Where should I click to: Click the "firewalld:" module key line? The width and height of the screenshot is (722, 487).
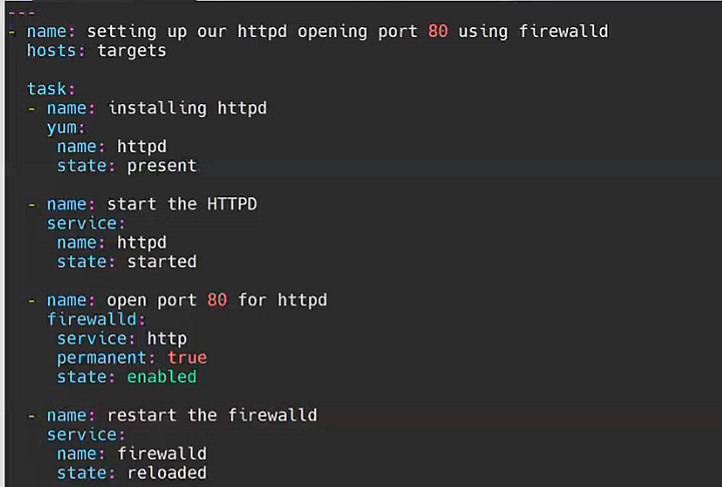point(97,319)
